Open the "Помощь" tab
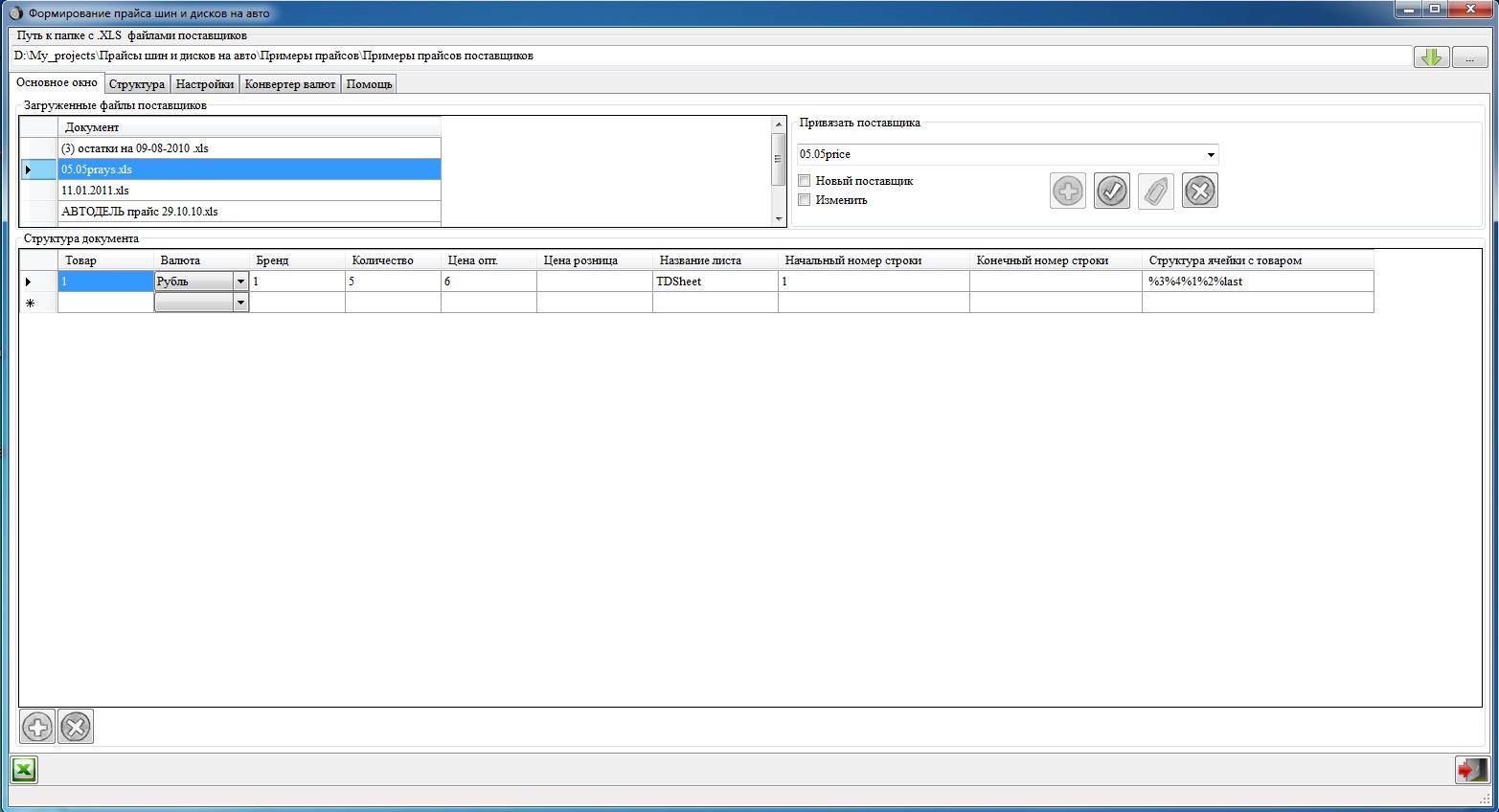The width and height of the screenshot is (1499, 812). [369, 84]
